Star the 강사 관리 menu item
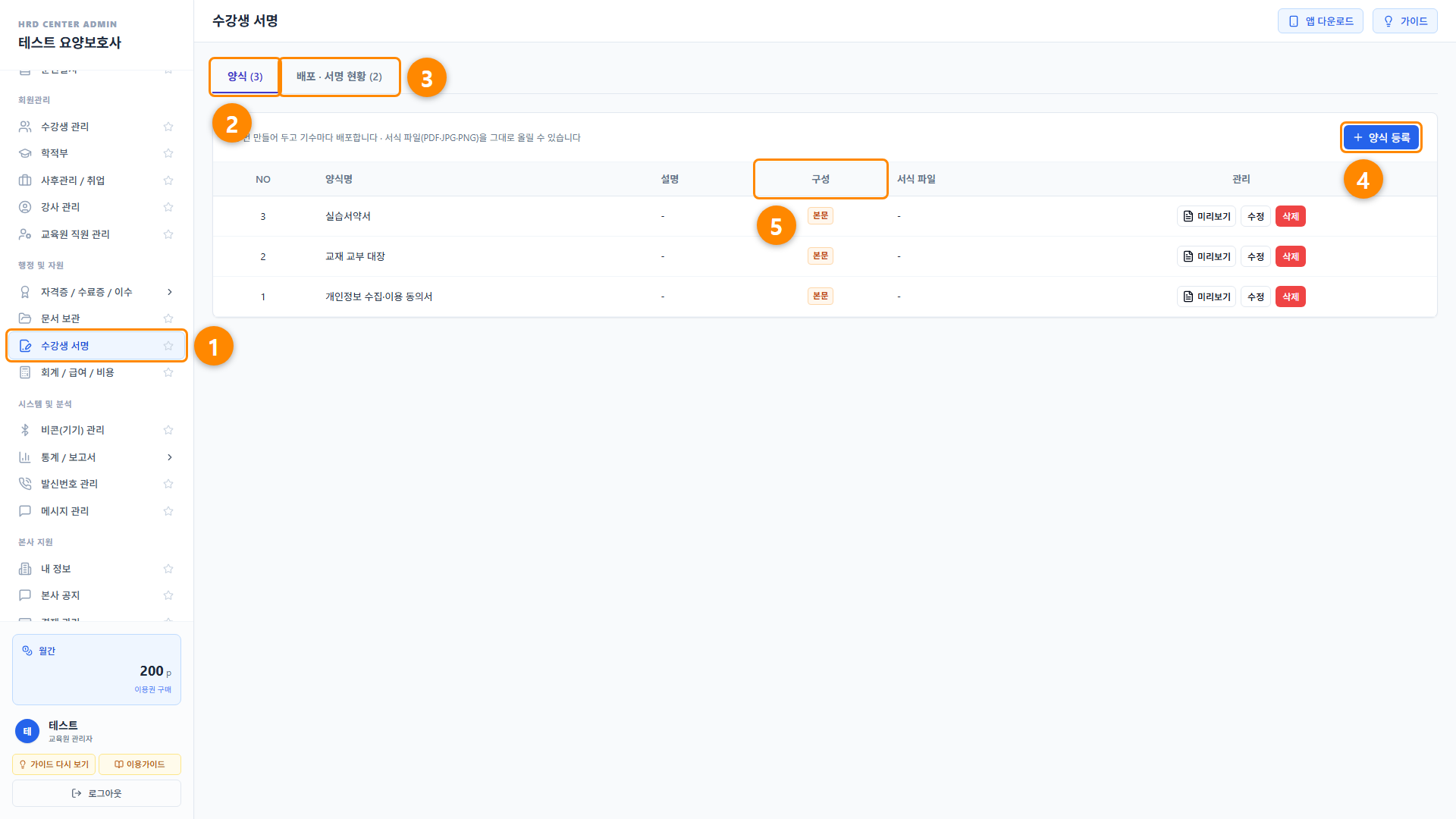1456x819 pixels. (x=168, y=207)
